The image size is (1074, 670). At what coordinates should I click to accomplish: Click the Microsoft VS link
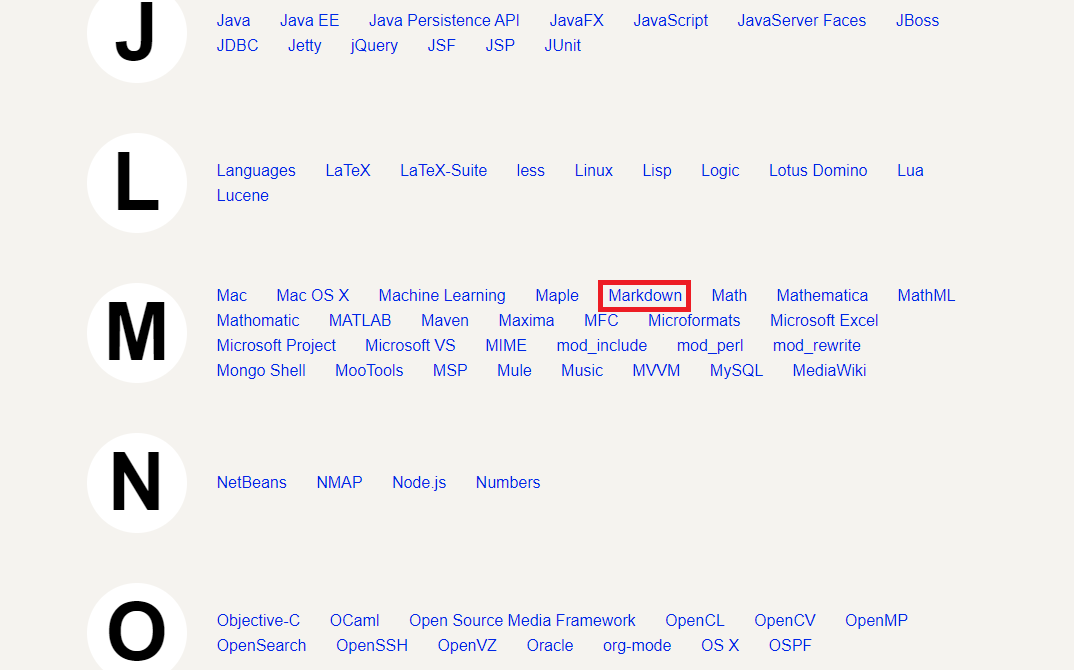coord(410,345)
